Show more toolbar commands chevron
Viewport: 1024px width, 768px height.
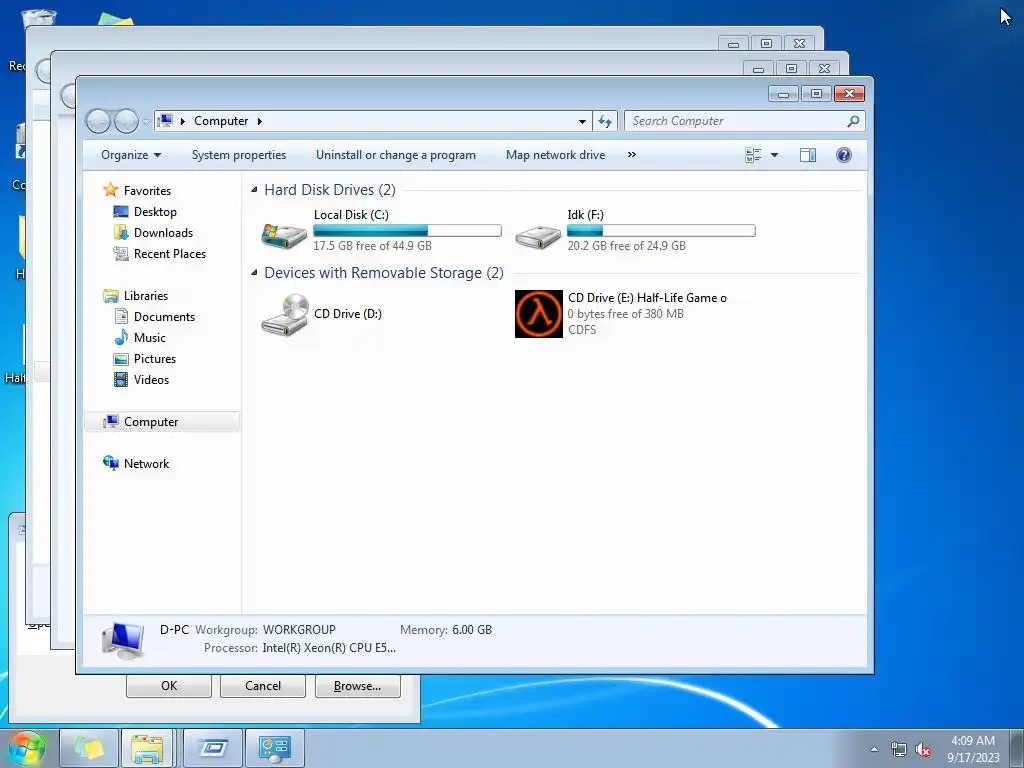point(632,155)
